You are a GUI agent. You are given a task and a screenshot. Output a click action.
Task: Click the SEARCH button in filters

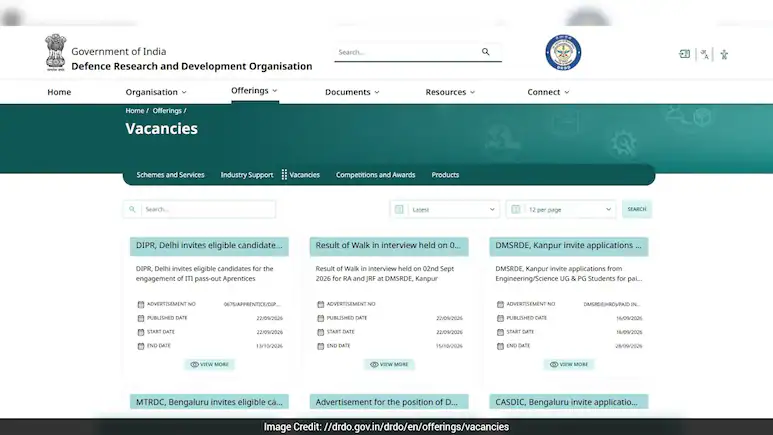click(x=636, y=209)
